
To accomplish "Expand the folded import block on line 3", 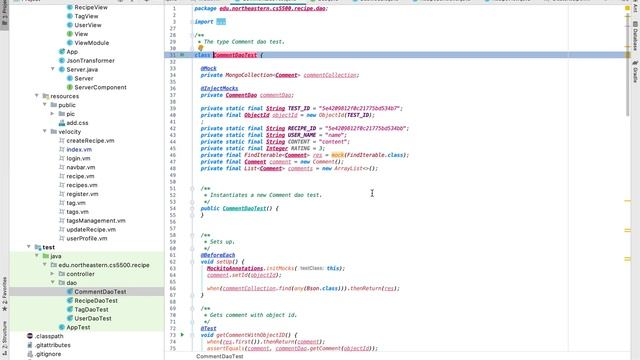I will point(221,22).
